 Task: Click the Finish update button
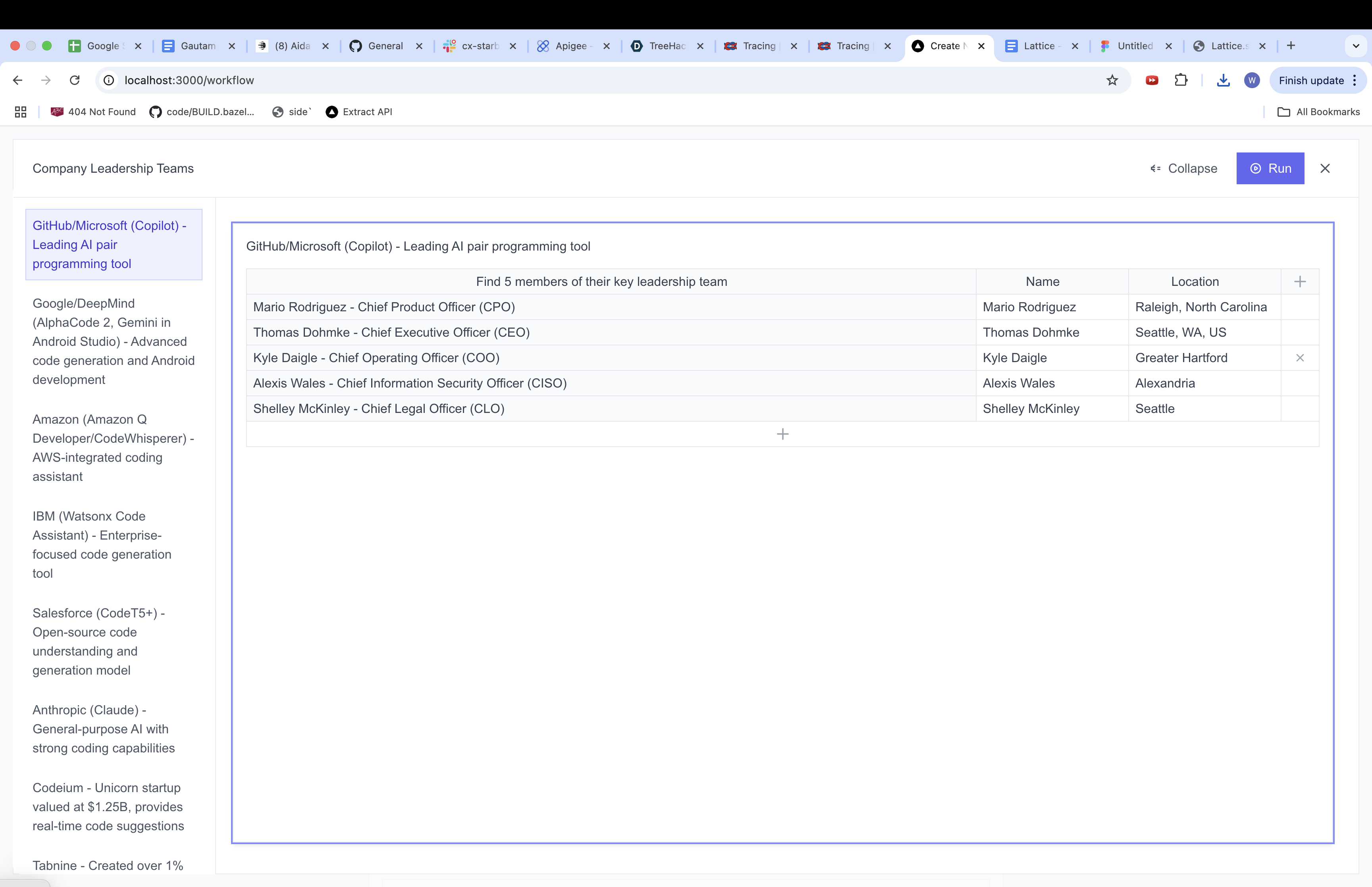[1310, 80]
